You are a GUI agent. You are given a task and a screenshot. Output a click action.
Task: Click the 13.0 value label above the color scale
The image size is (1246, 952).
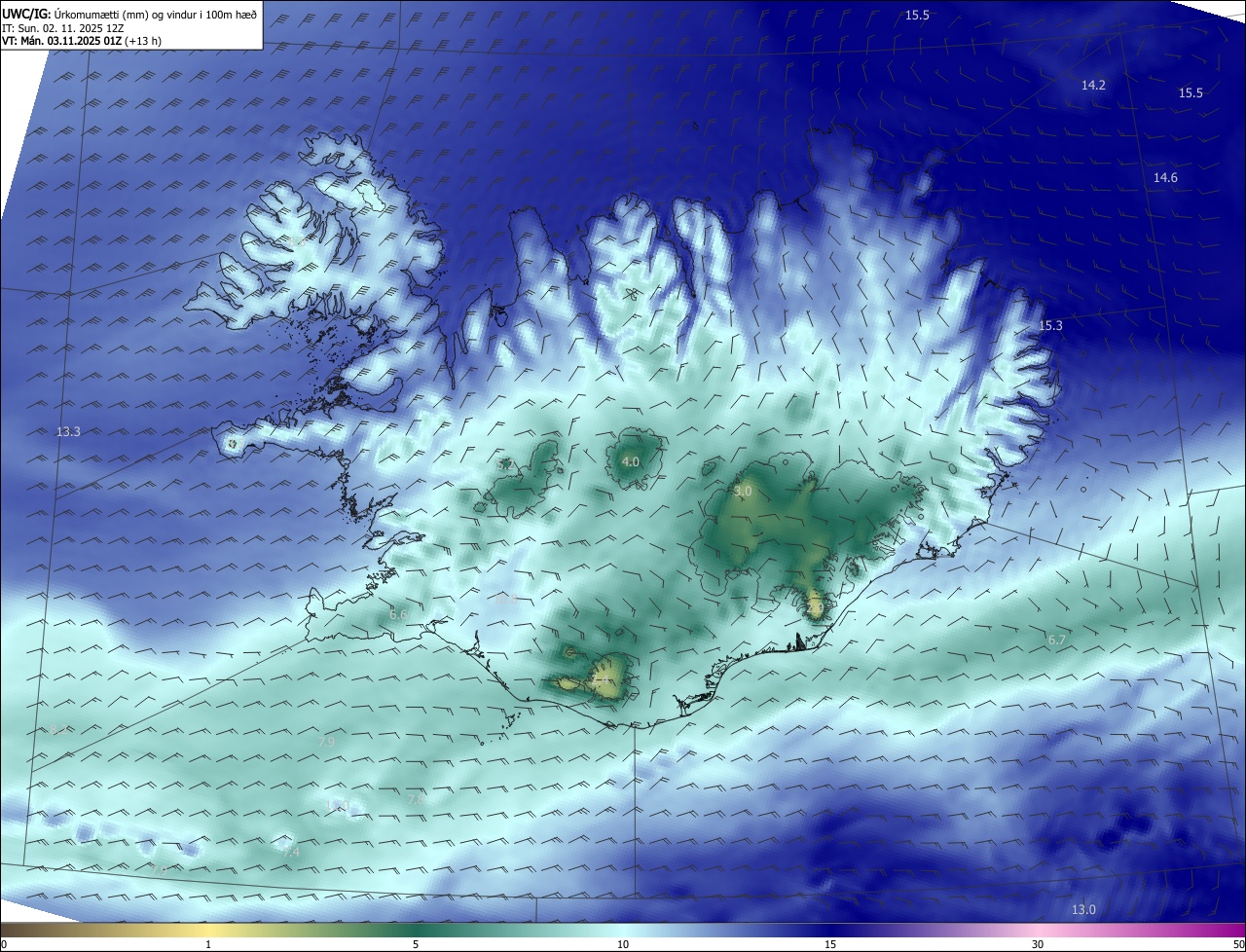pos(1083,909)
